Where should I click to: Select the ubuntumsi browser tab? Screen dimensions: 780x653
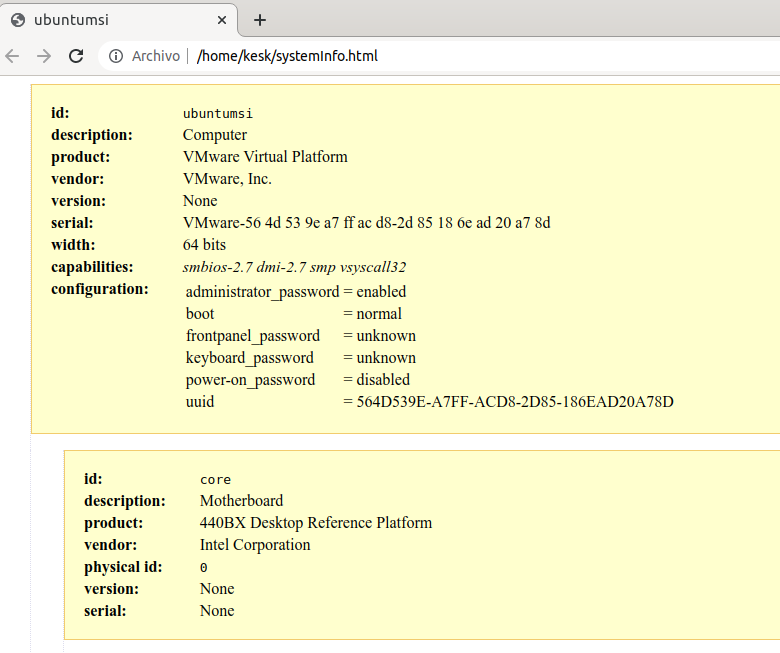coord(119,20)
